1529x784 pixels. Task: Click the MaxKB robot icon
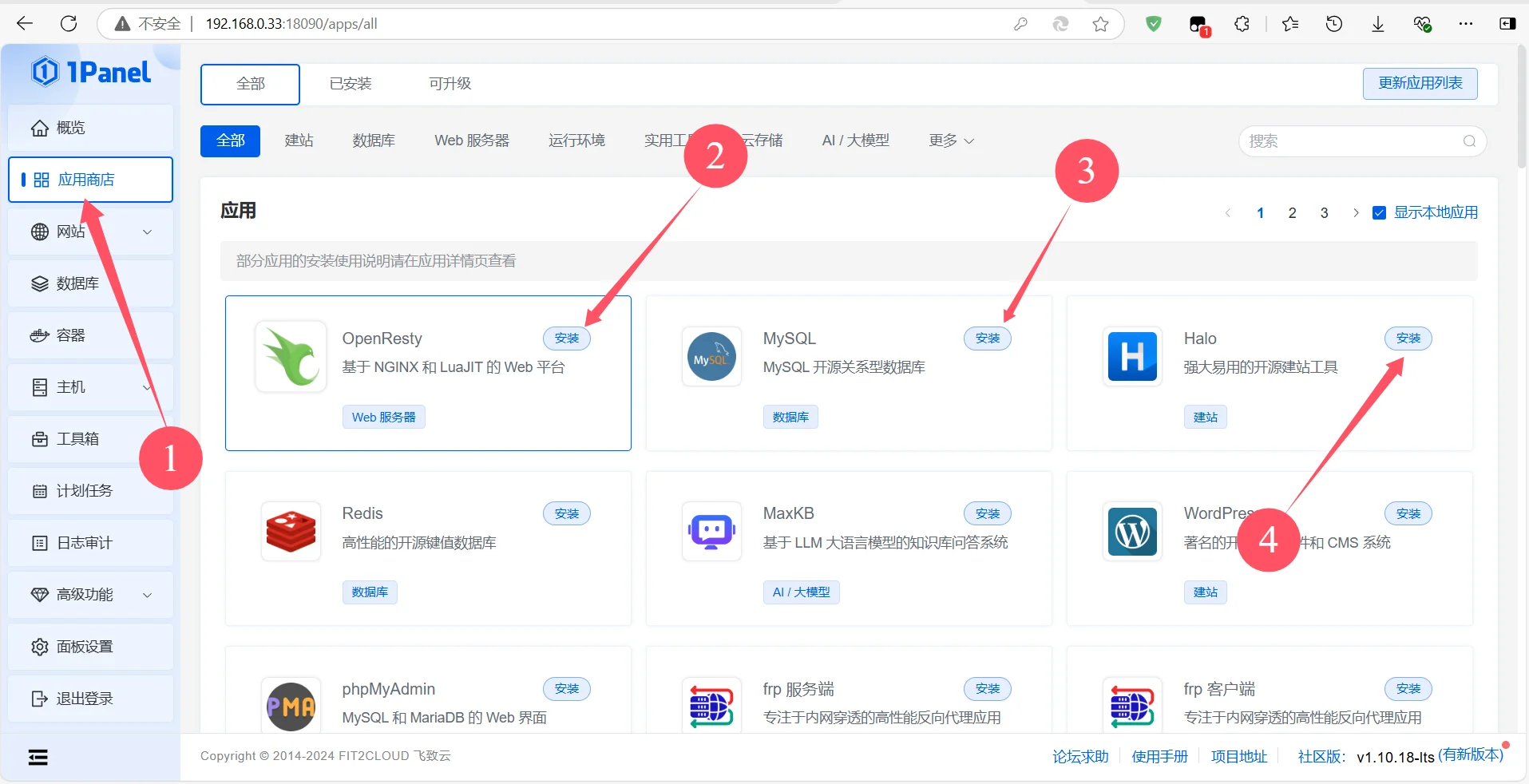click(x=711, y=532)
